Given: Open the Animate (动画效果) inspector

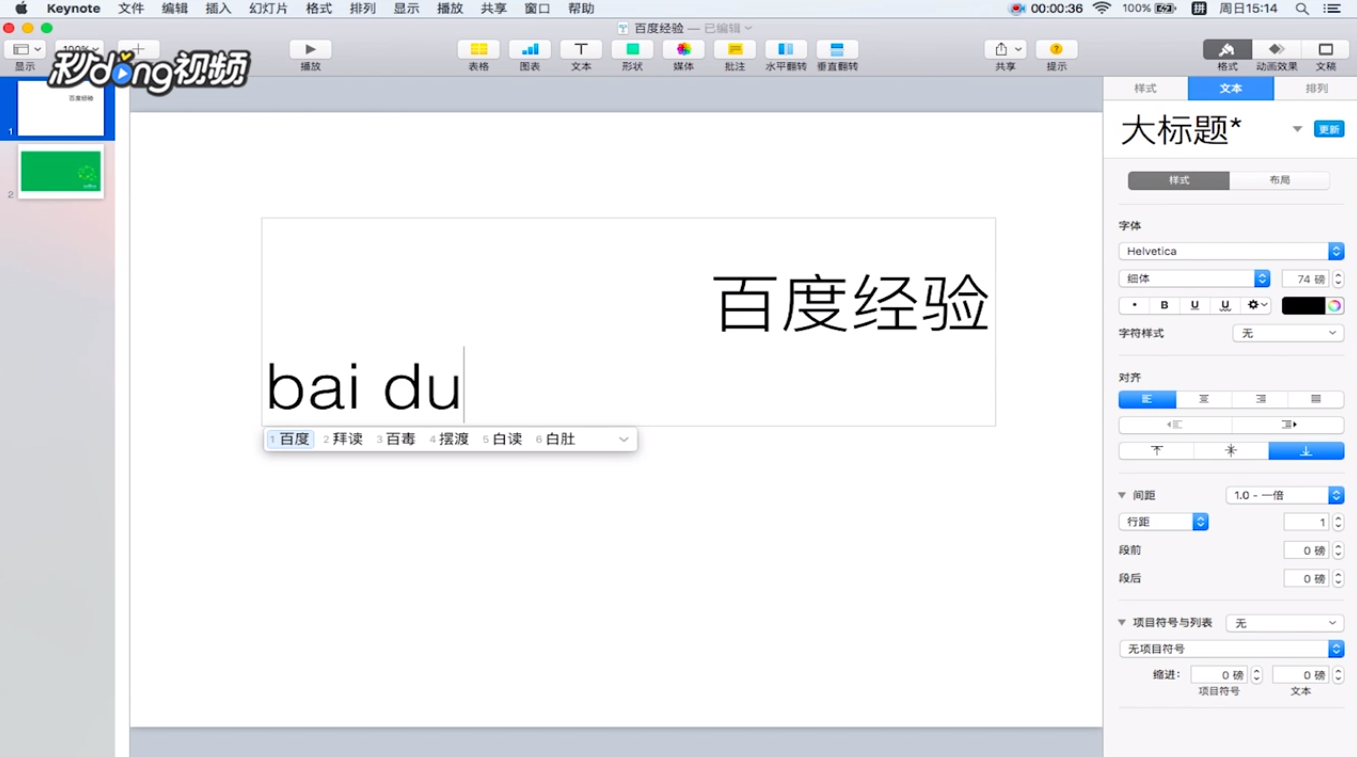Looking at the screenshot, I should coord(1276,49).
